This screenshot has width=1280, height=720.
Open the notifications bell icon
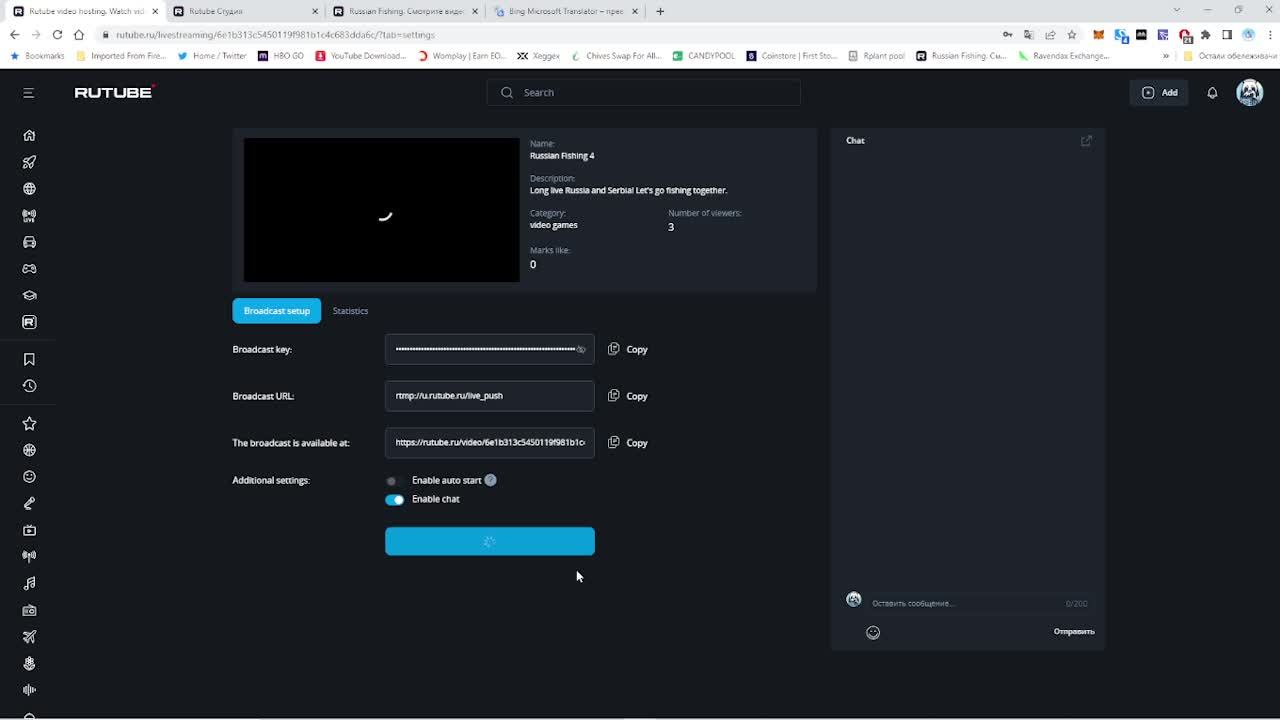[x=1212, y=93]
